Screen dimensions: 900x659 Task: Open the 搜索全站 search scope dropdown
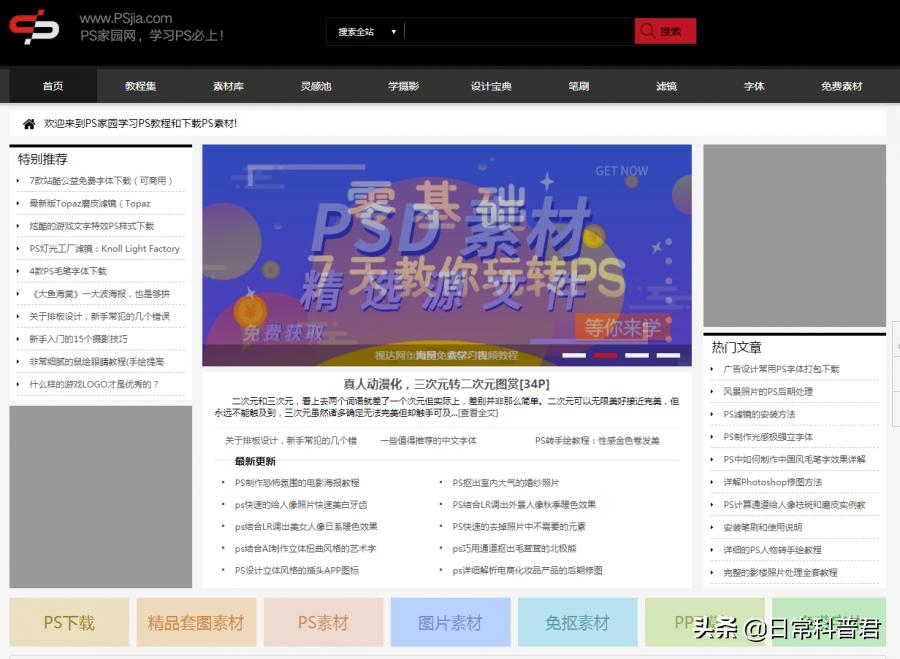tap(365, 31)
